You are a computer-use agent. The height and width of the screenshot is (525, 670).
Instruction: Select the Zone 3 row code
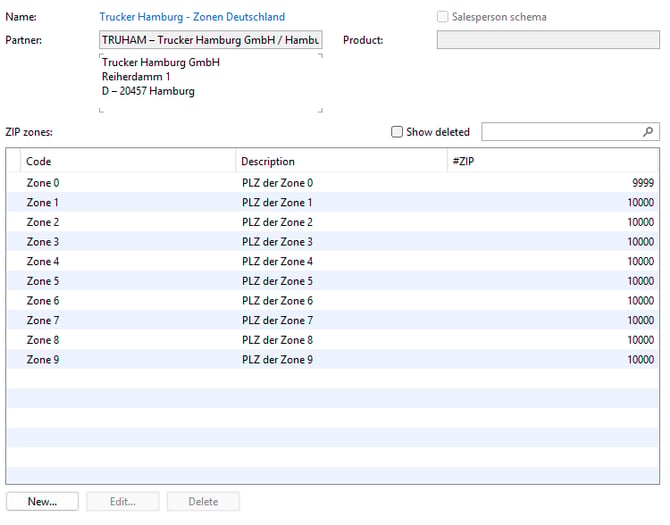(x=43, y=242)
